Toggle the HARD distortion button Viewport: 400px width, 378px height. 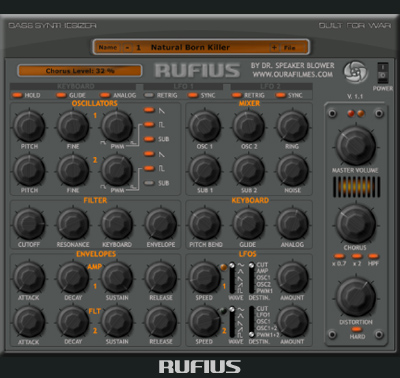[x=357, y=329]
